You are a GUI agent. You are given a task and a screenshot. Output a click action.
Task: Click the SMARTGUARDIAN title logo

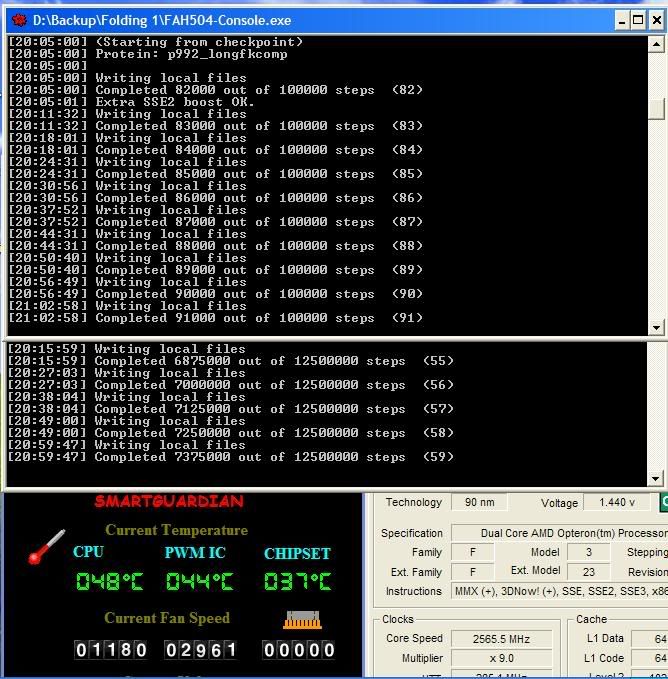[x=169, y=501]
